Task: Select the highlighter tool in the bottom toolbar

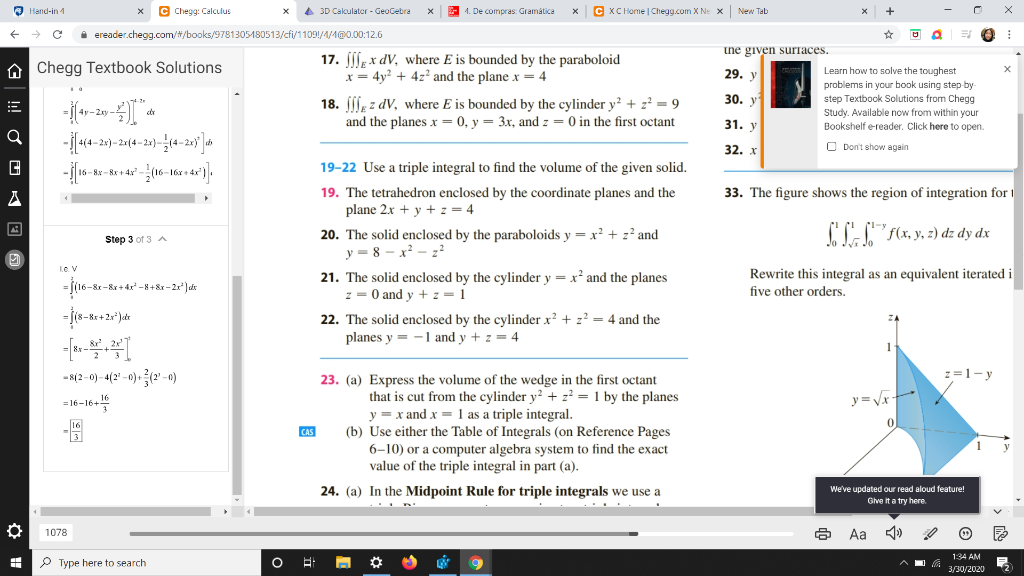Action: point(932,534)
